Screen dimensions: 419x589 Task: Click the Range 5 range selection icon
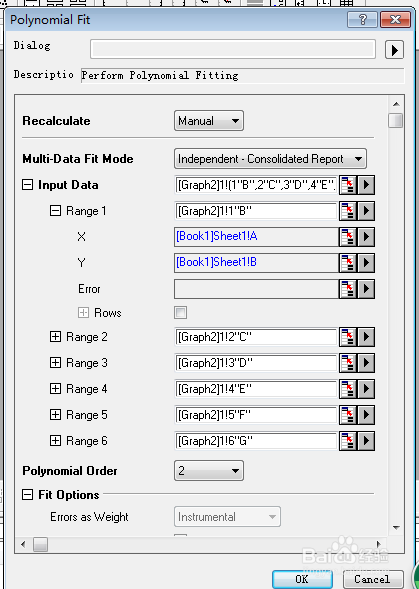[x=348, y=415]
